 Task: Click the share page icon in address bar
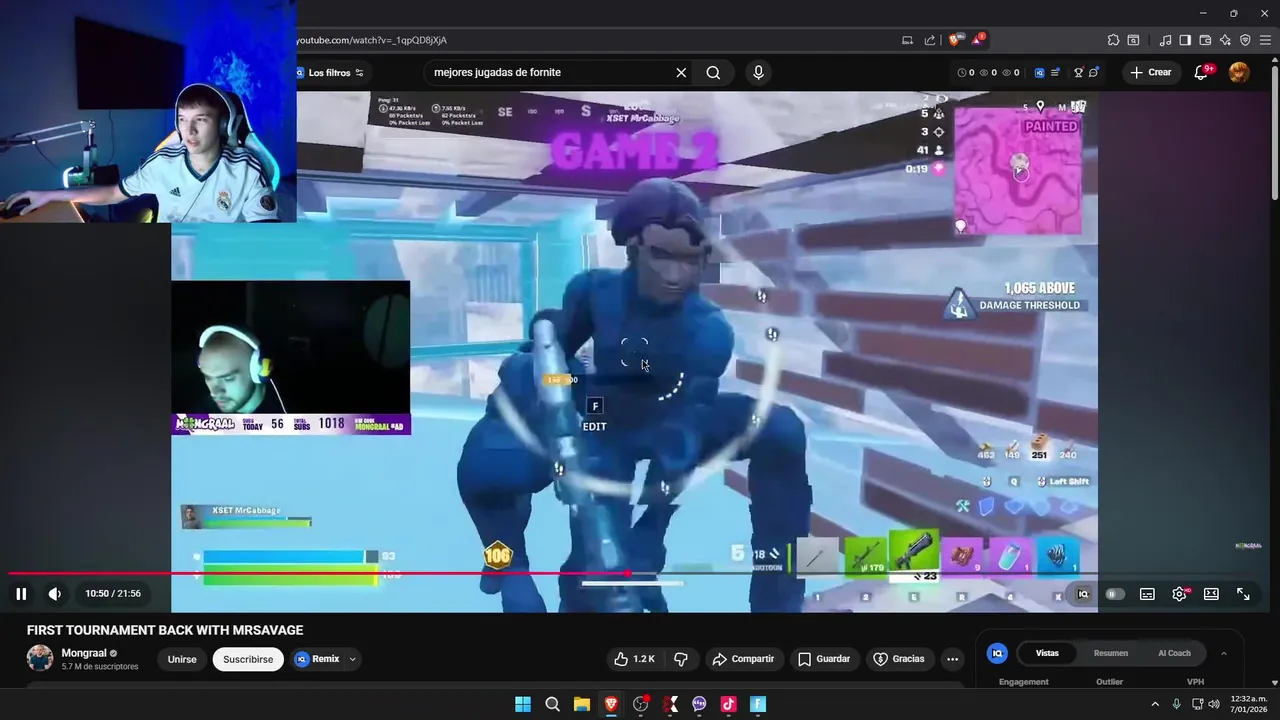(930, 40)
